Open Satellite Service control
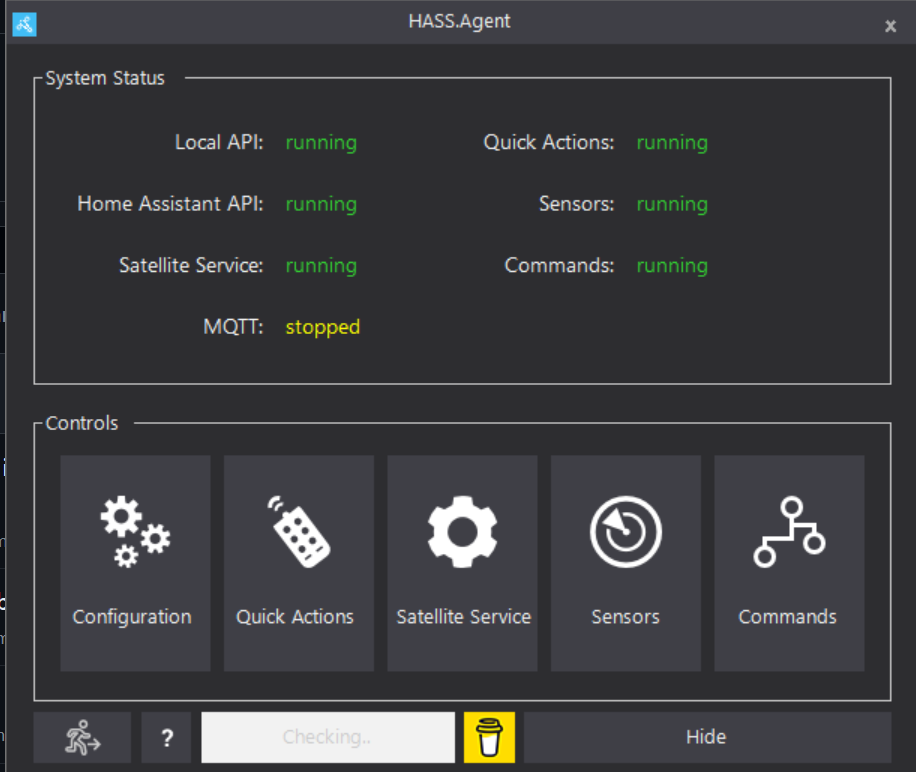The width and height of the screenshot is (916, 772). click(462, 563)
